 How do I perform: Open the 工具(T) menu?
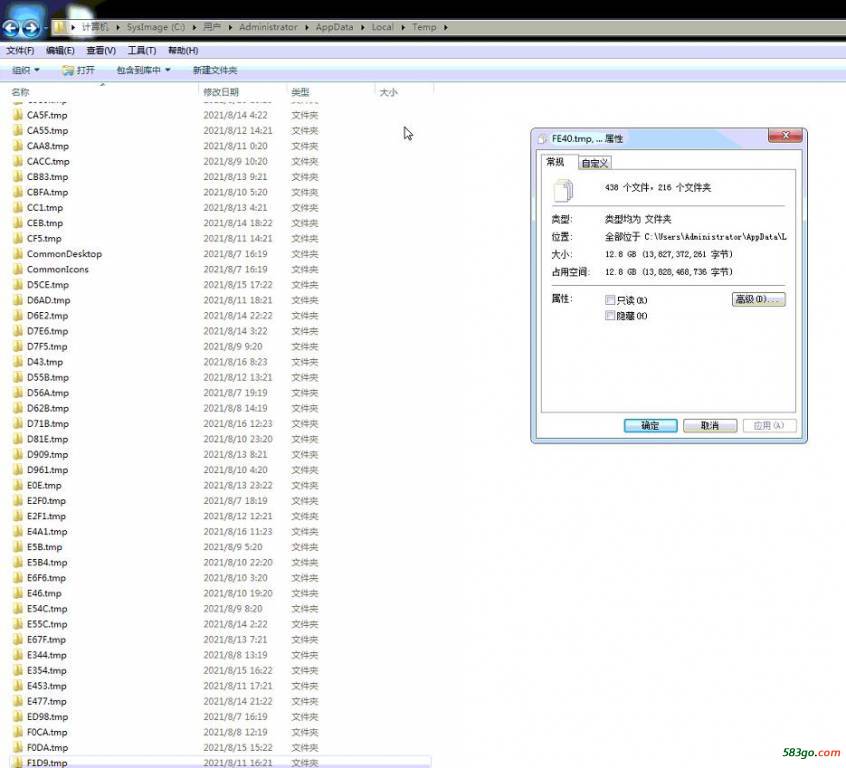click(x=141, y=50)
